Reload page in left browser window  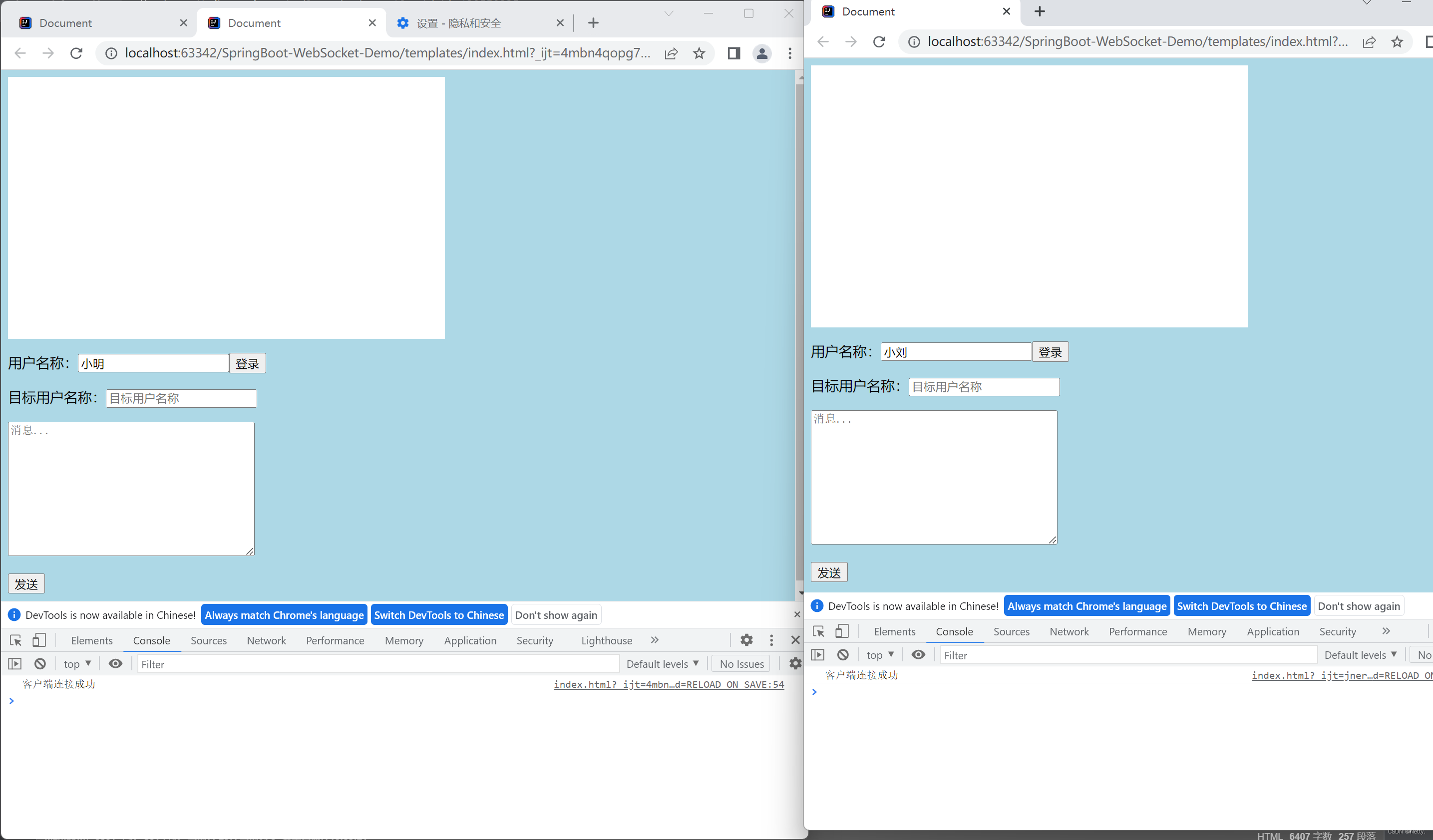(76, 53)
